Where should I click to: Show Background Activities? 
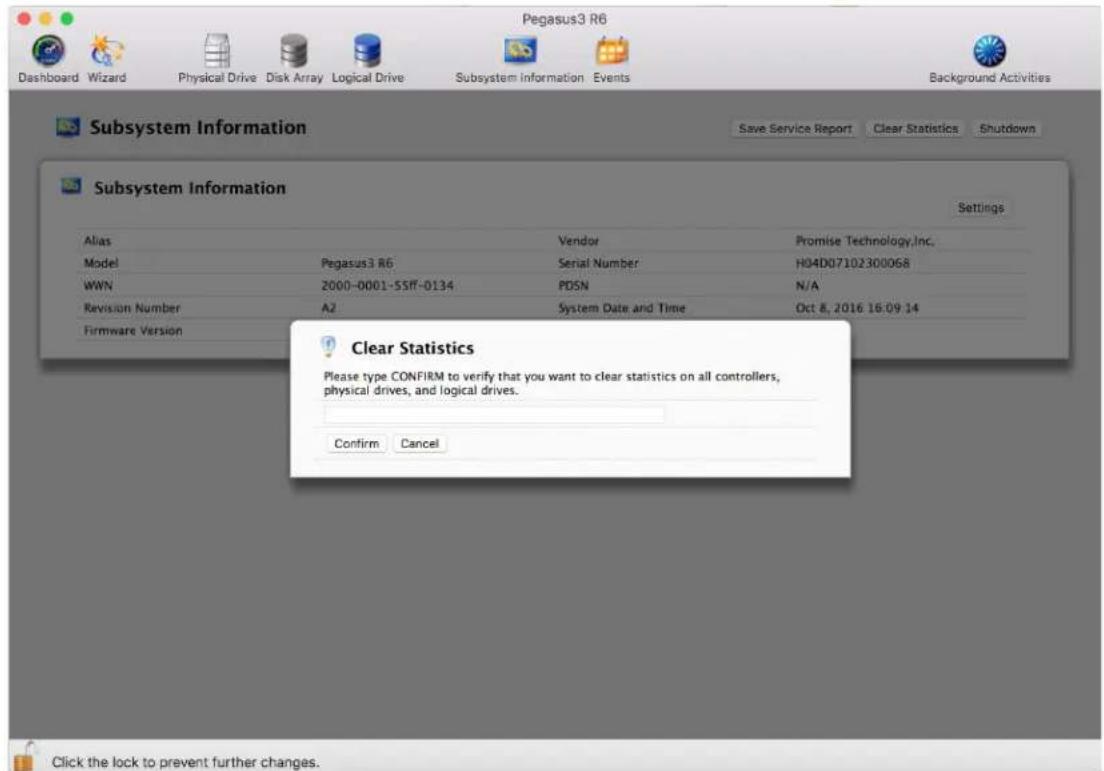click(x=989, y=59)
